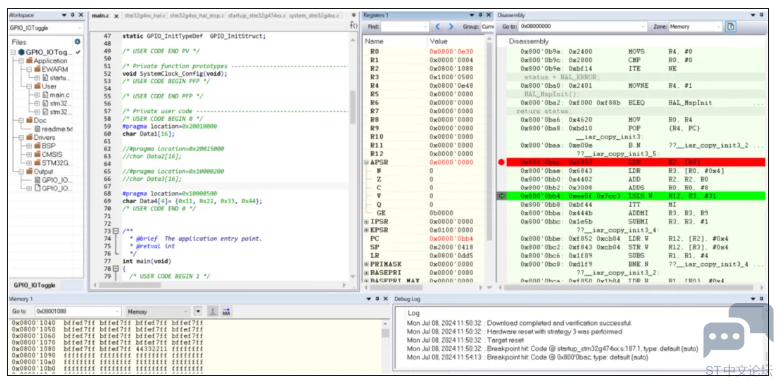Click GPIO_IOToggle project cube icon in tree

21,52
